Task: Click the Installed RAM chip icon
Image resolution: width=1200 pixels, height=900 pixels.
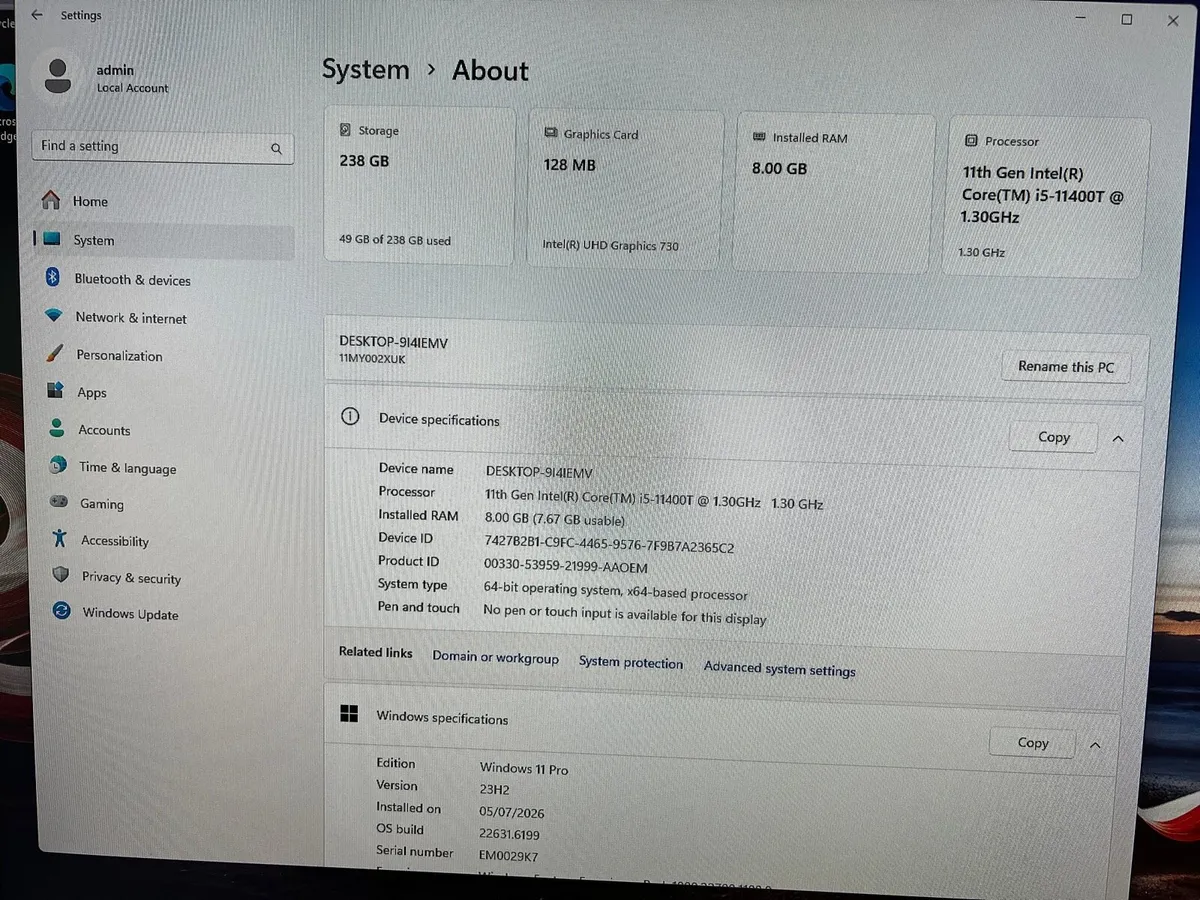Action: tap(760, 137)
